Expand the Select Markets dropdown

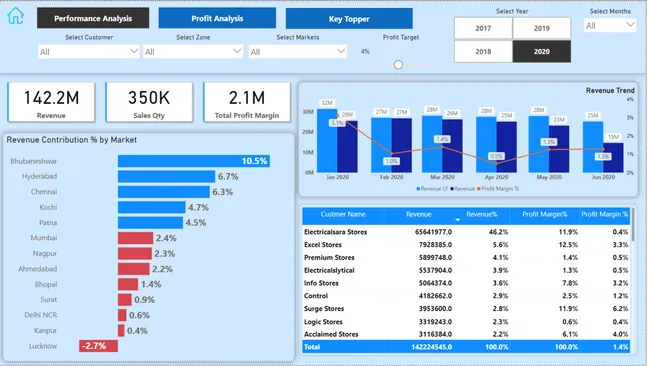pyautogui.click(x=298, y=52)
